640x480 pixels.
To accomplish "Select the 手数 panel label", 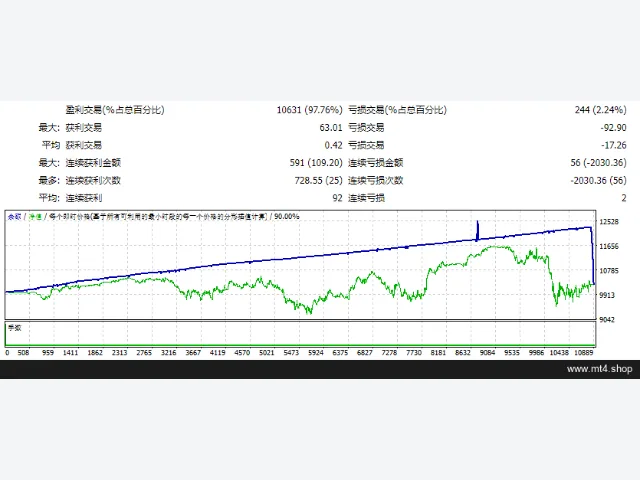I will [x=15, y=328].
